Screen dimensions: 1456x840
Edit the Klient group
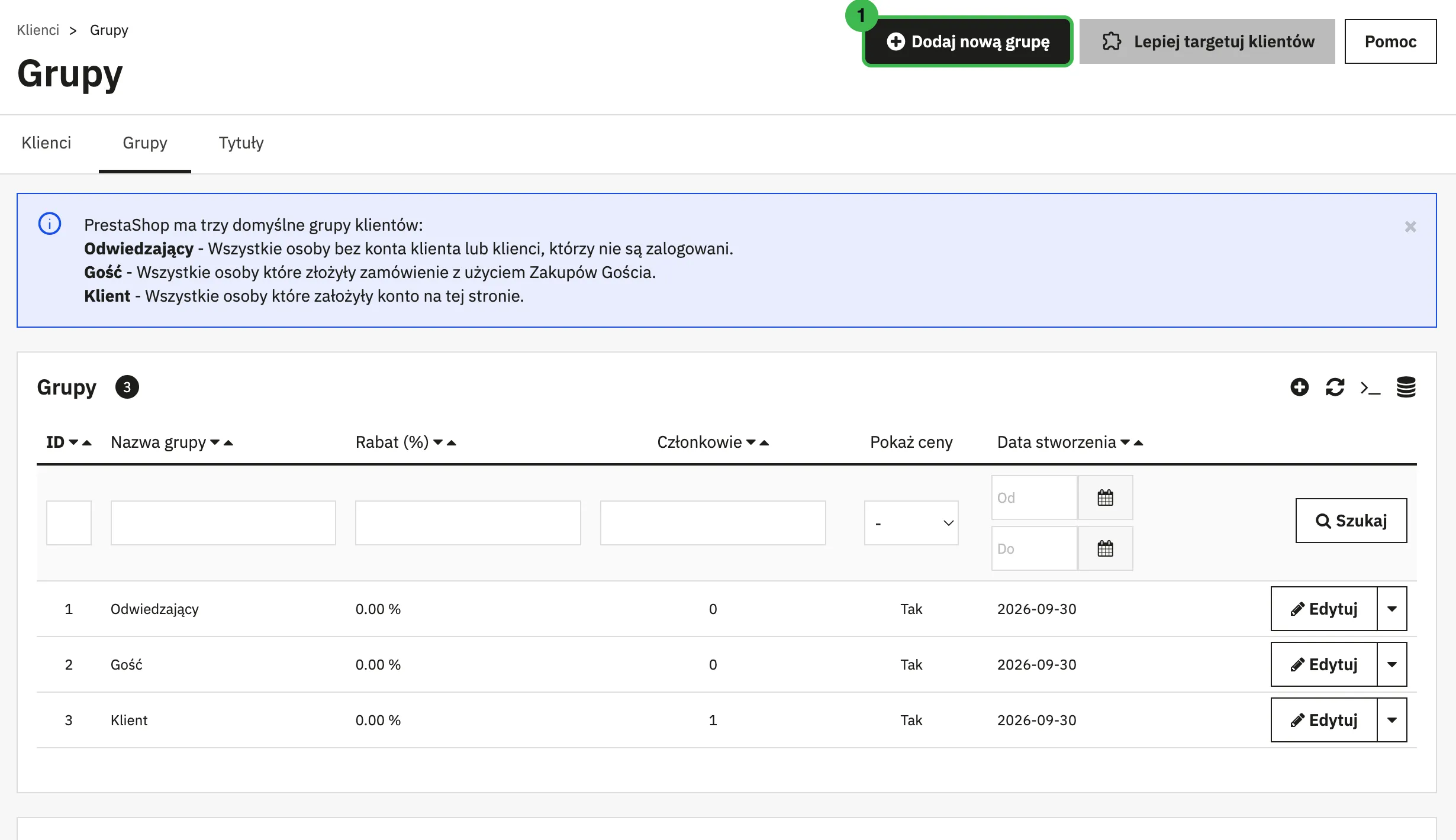pos(1324,720)
